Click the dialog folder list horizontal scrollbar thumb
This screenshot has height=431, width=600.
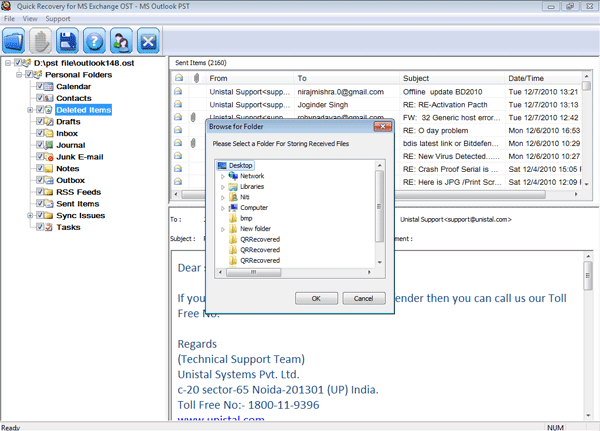click(253, 272)
